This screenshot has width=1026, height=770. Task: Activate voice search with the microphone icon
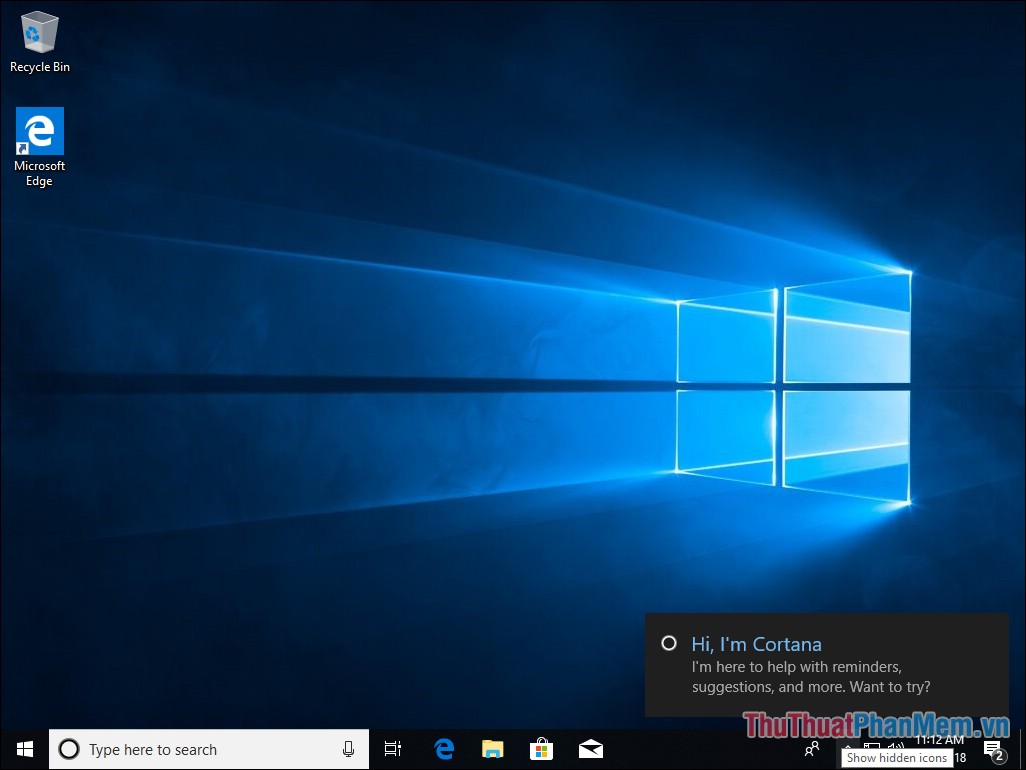348,749
